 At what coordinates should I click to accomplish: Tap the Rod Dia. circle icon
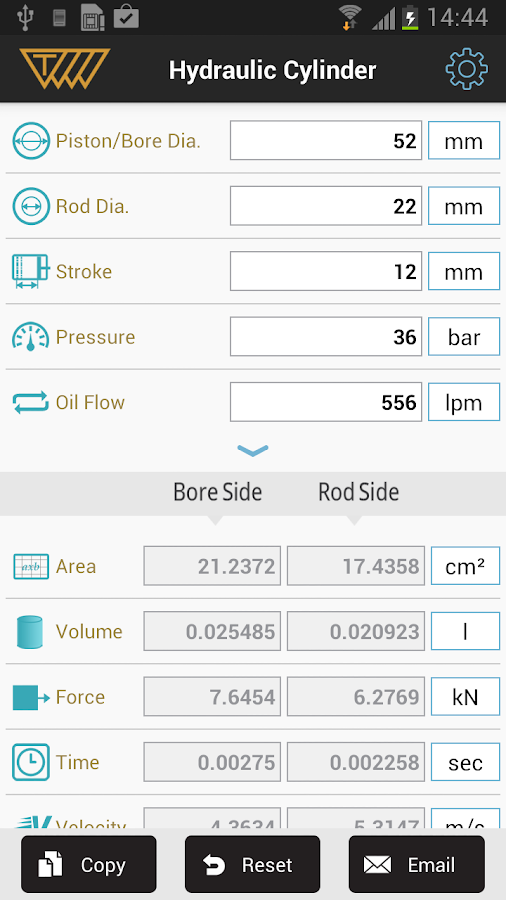pos(31,206)
